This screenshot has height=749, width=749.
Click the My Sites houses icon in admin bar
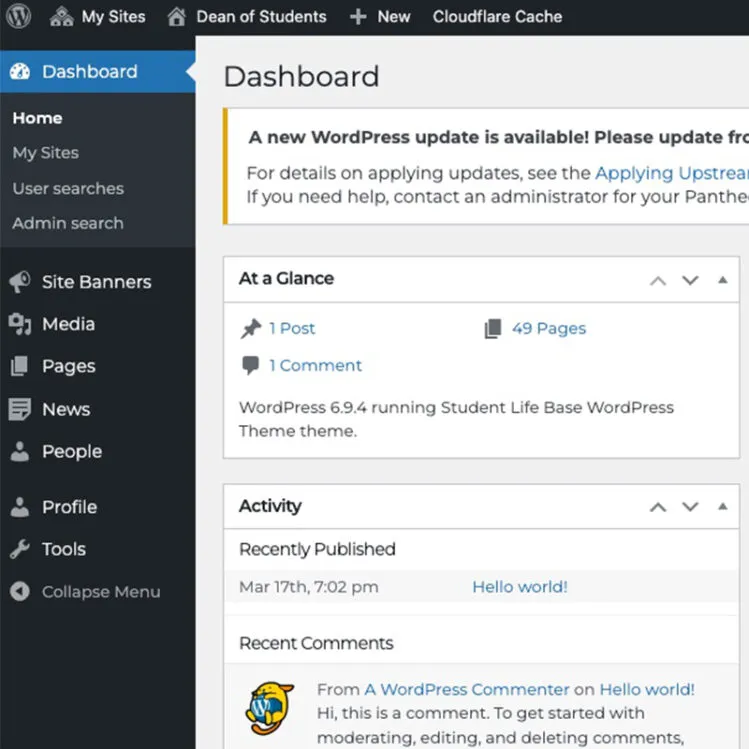[x=62, y=17]
